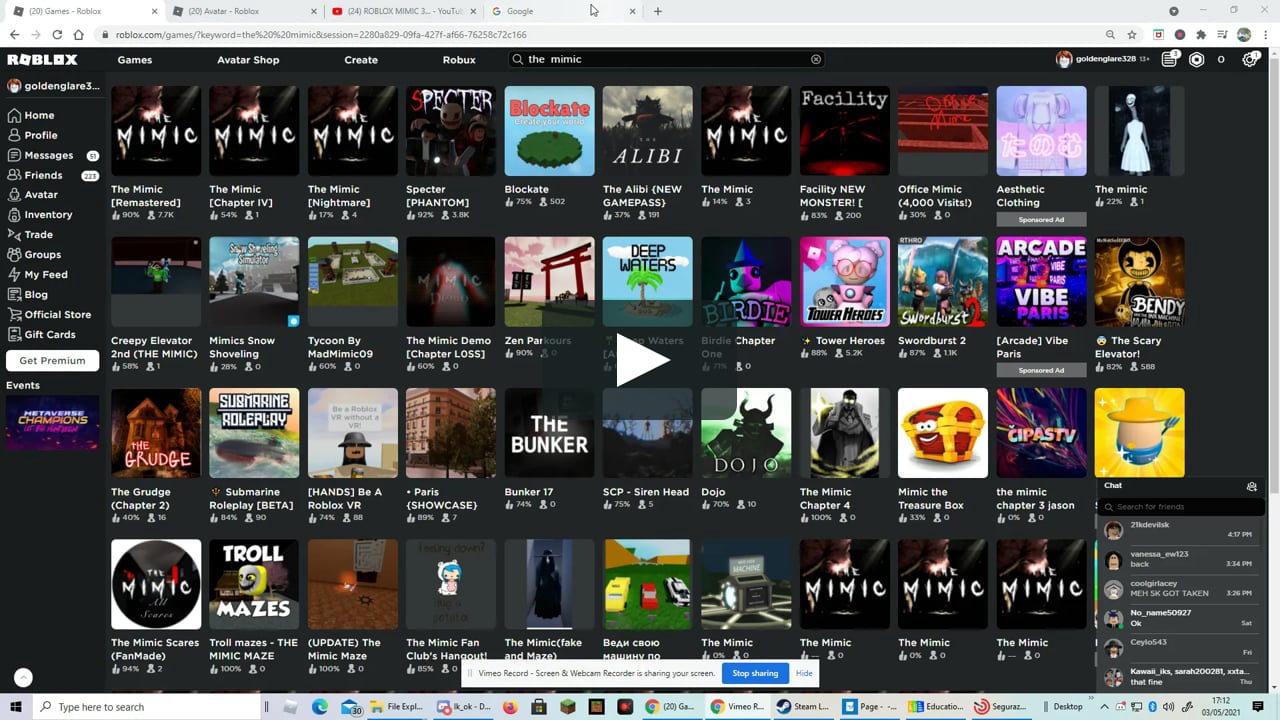Click the Windows taskbar search box

(147, 707)
